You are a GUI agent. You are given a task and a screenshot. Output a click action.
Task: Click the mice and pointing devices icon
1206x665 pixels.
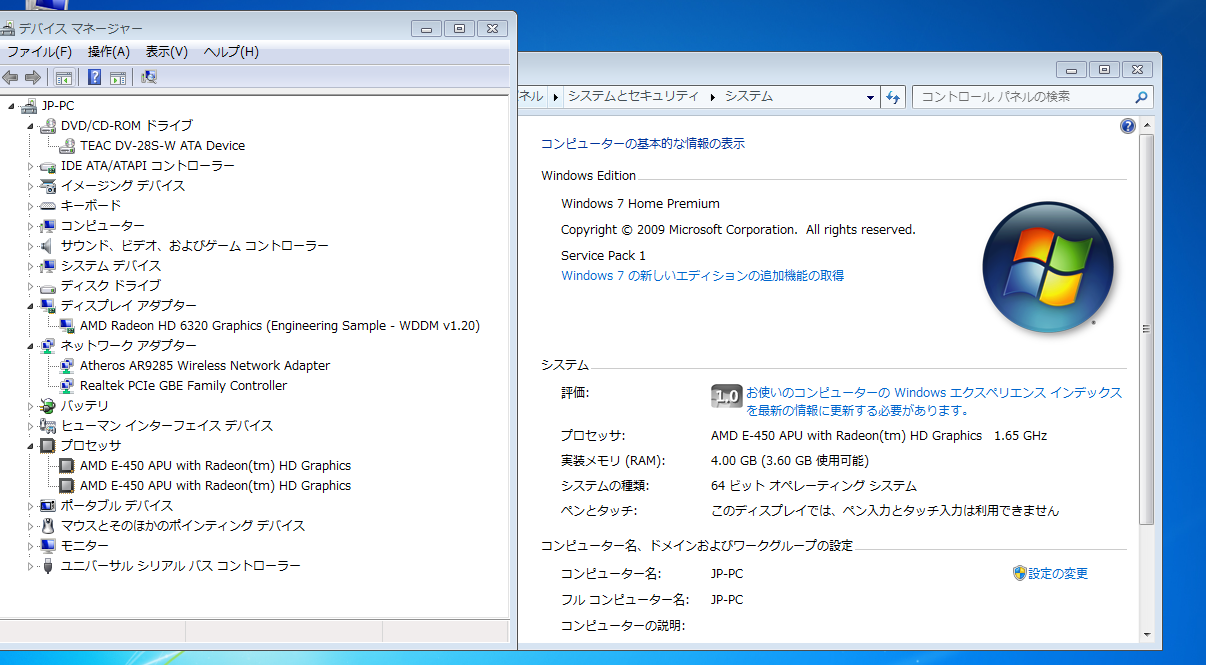pyautogui.click(x=47, y=526)
